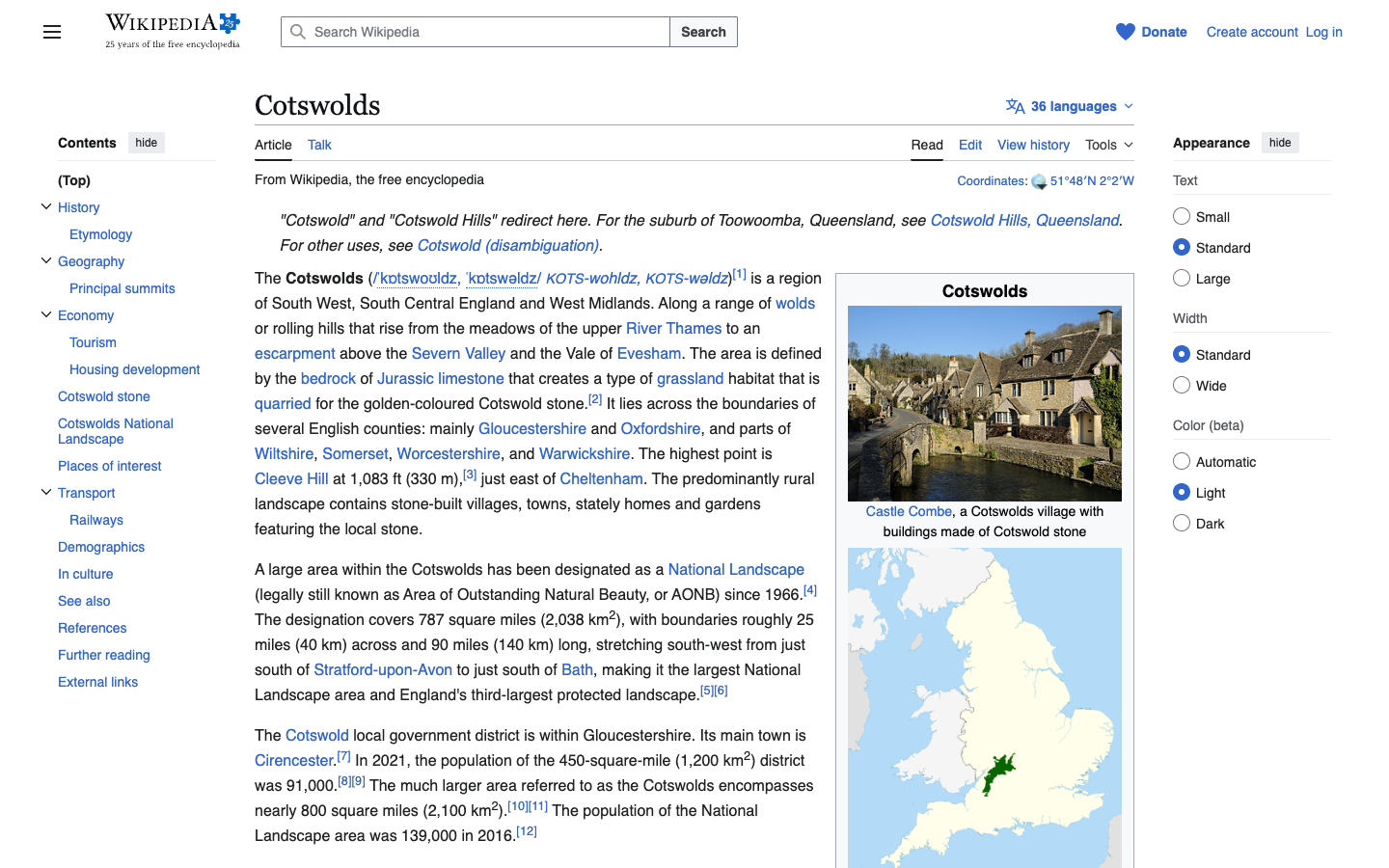Open the coordinates 51°48′N 2°2′W link

point(1092,181)
